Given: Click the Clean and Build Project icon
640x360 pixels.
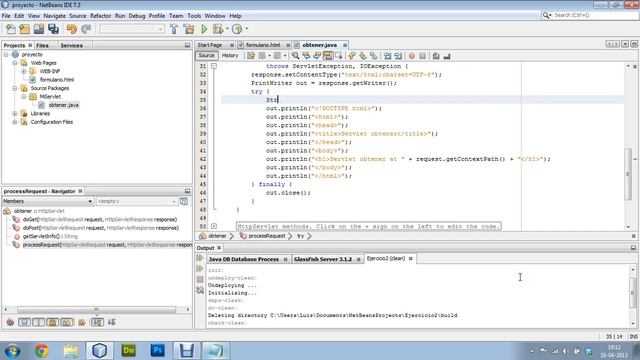Looking at the screenshot, I should [189, 29].
